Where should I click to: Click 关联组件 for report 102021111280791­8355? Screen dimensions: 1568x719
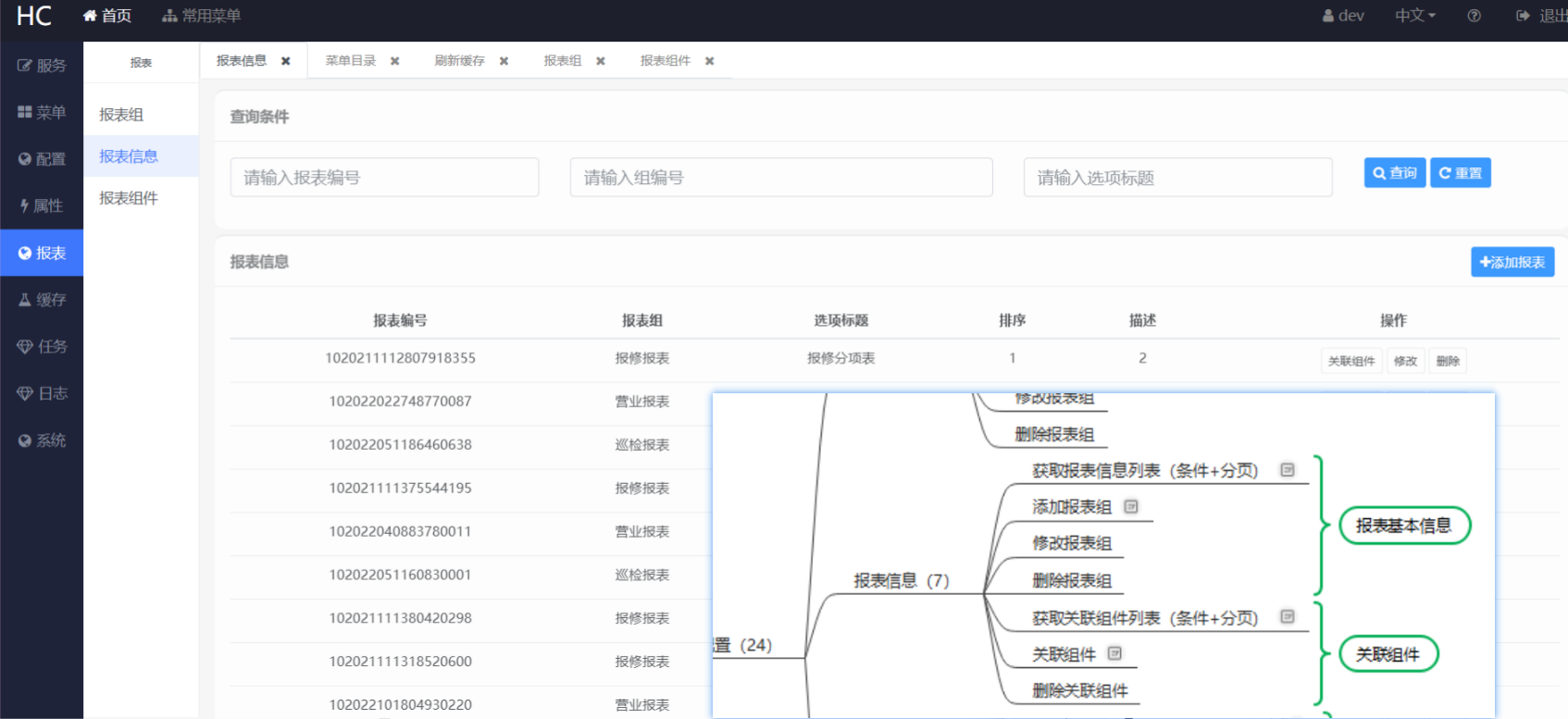[x=1351, y=361]
